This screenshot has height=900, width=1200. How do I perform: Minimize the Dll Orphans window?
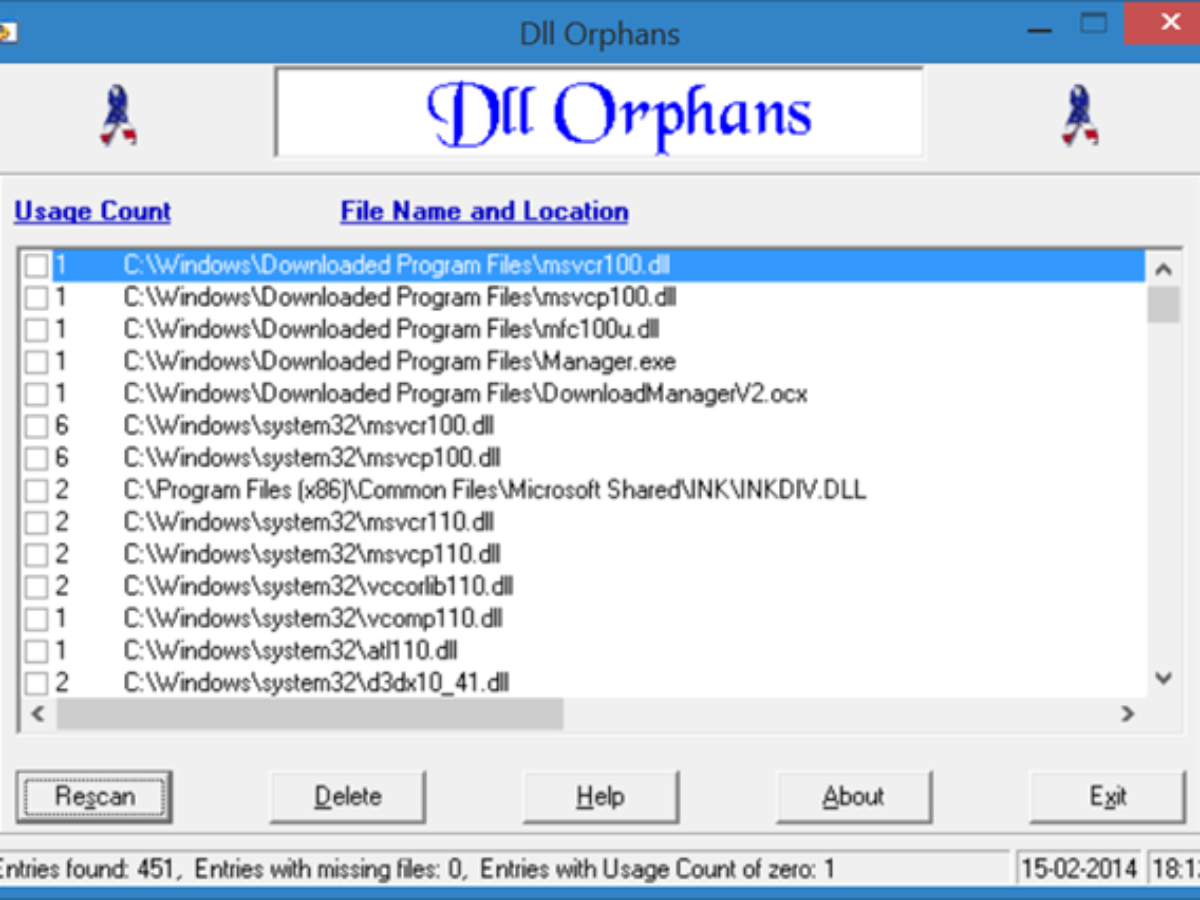[1042, 30]
